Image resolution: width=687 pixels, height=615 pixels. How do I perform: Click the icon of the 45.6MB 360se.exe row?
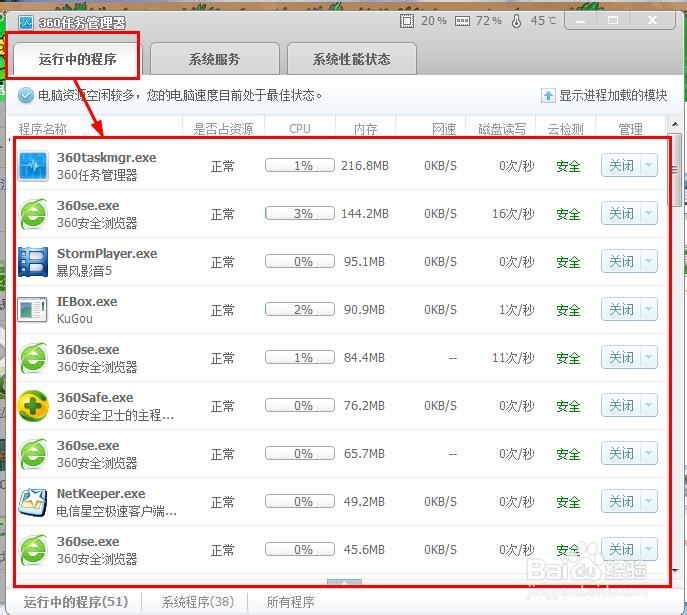coord(33,550)
